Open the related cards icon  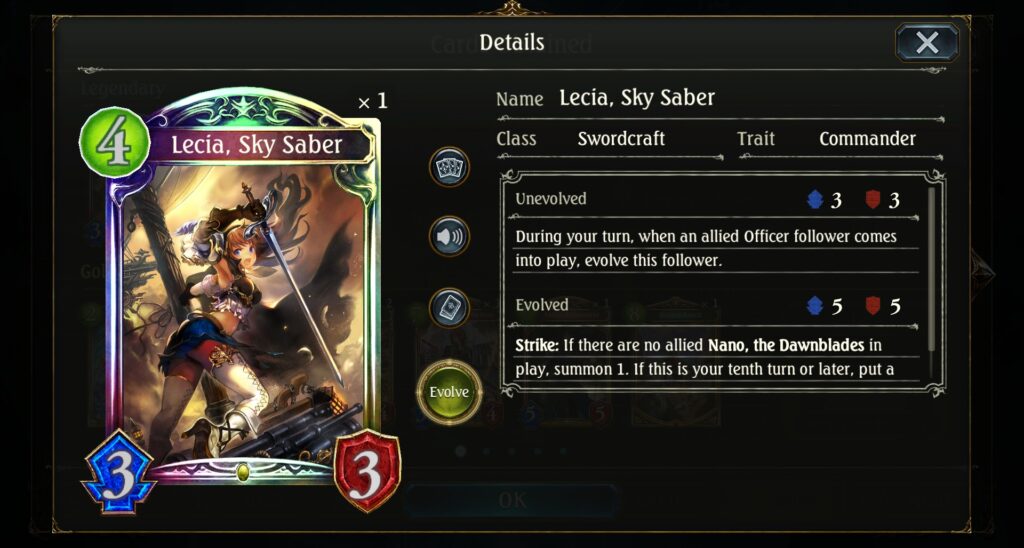449,166
